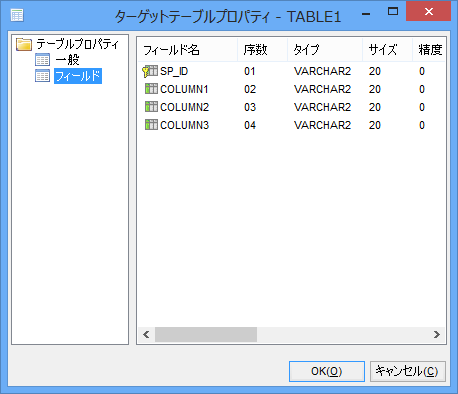Click the column icon beside COLUMN3
The image size is (458, 394).
click(151, 125)
